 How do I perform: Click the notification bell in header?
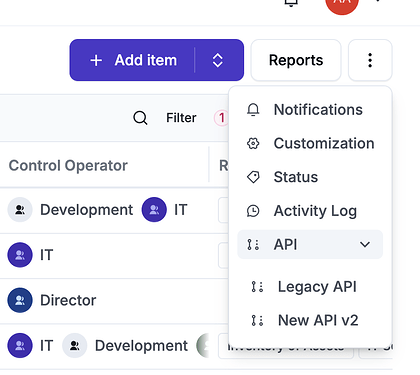(x=291, y=3)
